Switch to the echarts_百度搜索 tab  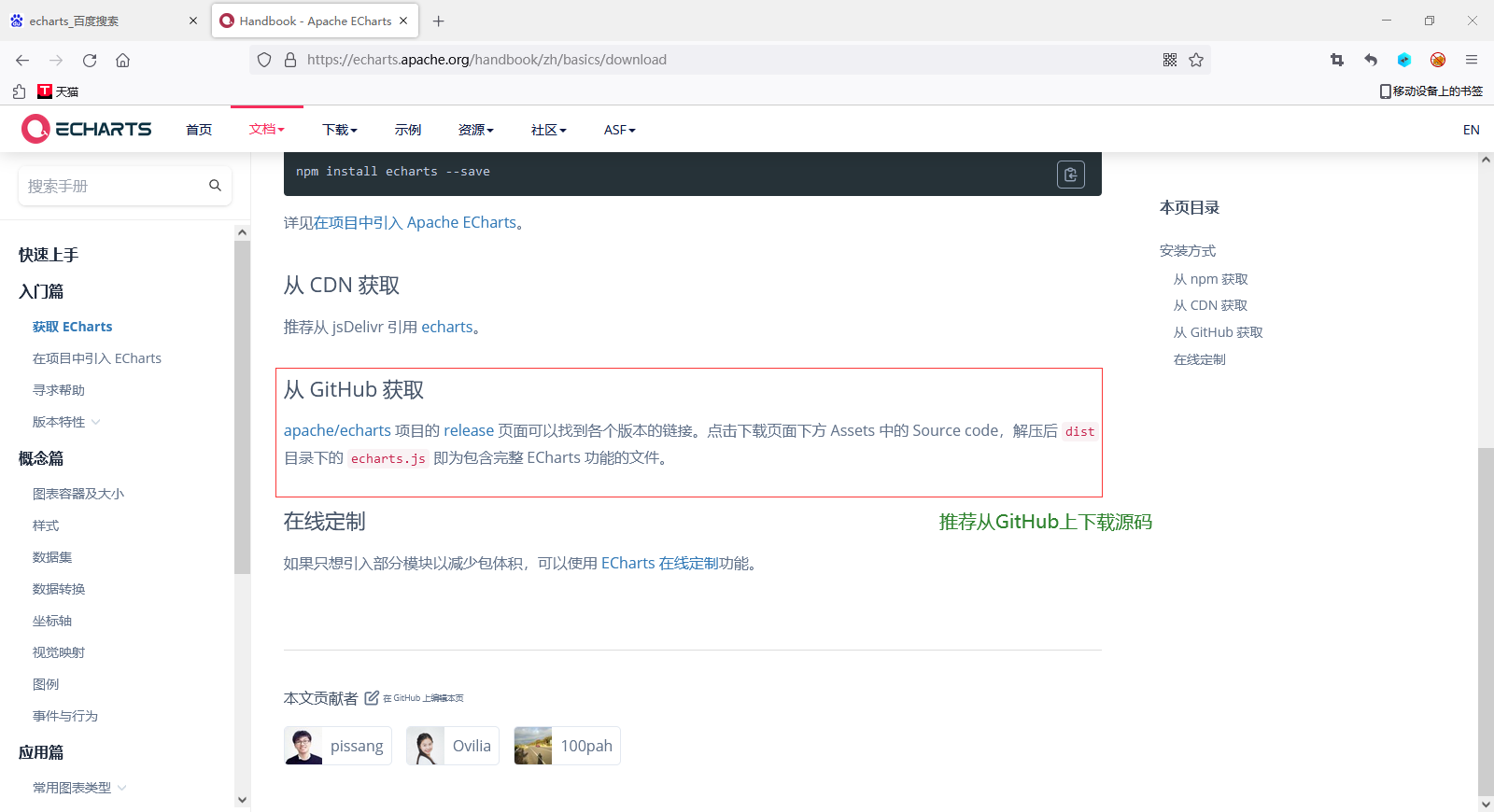pos(103,21)
